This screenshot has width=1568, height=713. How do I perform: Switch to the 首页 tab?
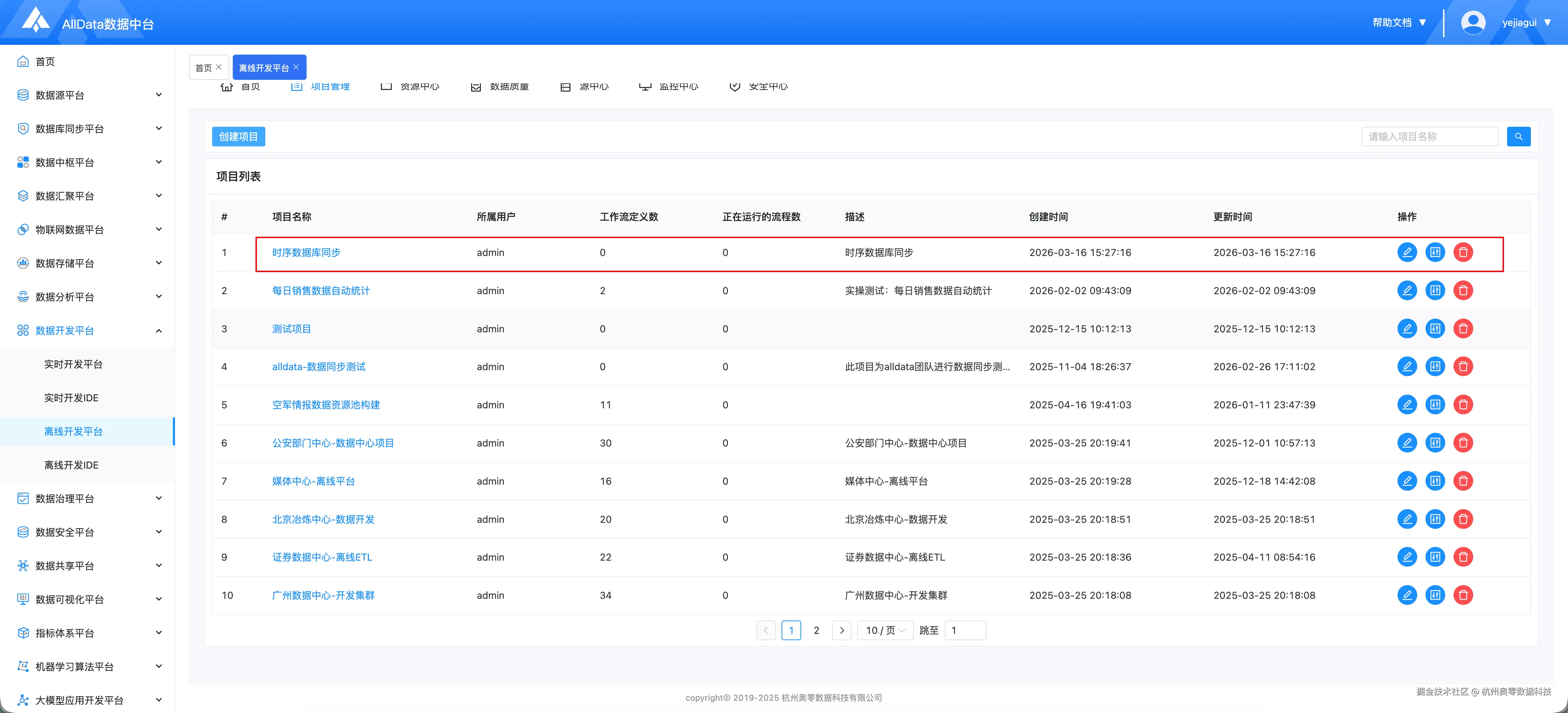pyautogui.click(x=203, y=68)
